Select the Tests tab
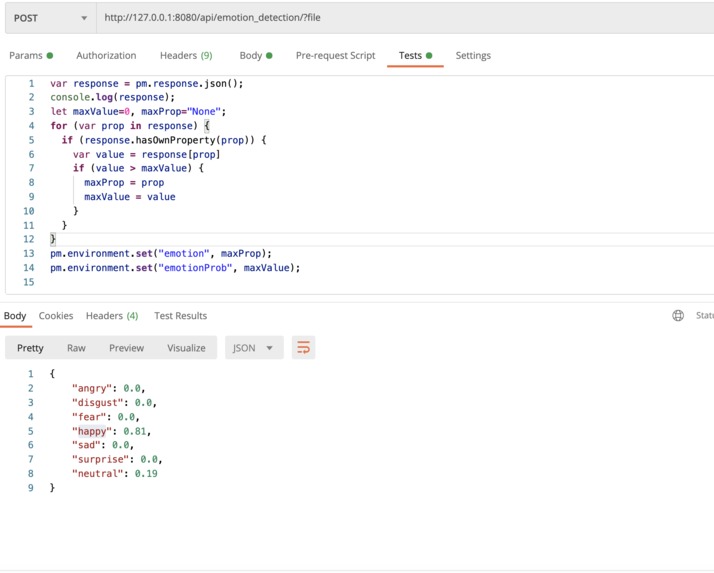The width and height of the screenshot is (714, 573). (x=415, y=56)
